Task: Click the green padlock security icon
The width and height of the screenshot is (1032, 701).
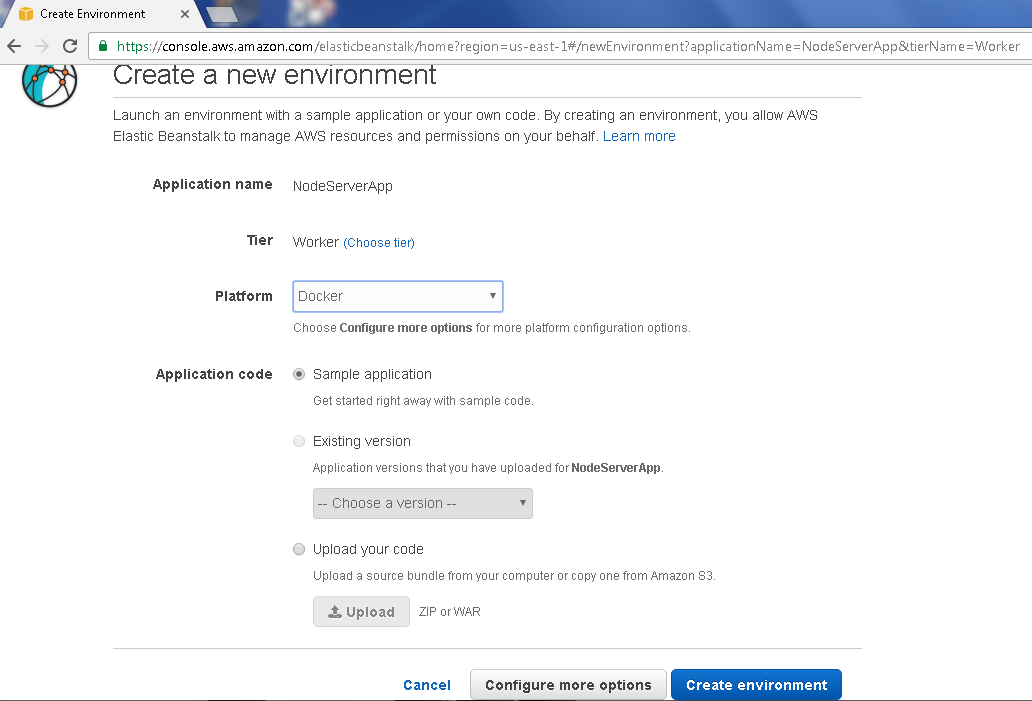Action: pyautogui.click(x=103, y=45)
